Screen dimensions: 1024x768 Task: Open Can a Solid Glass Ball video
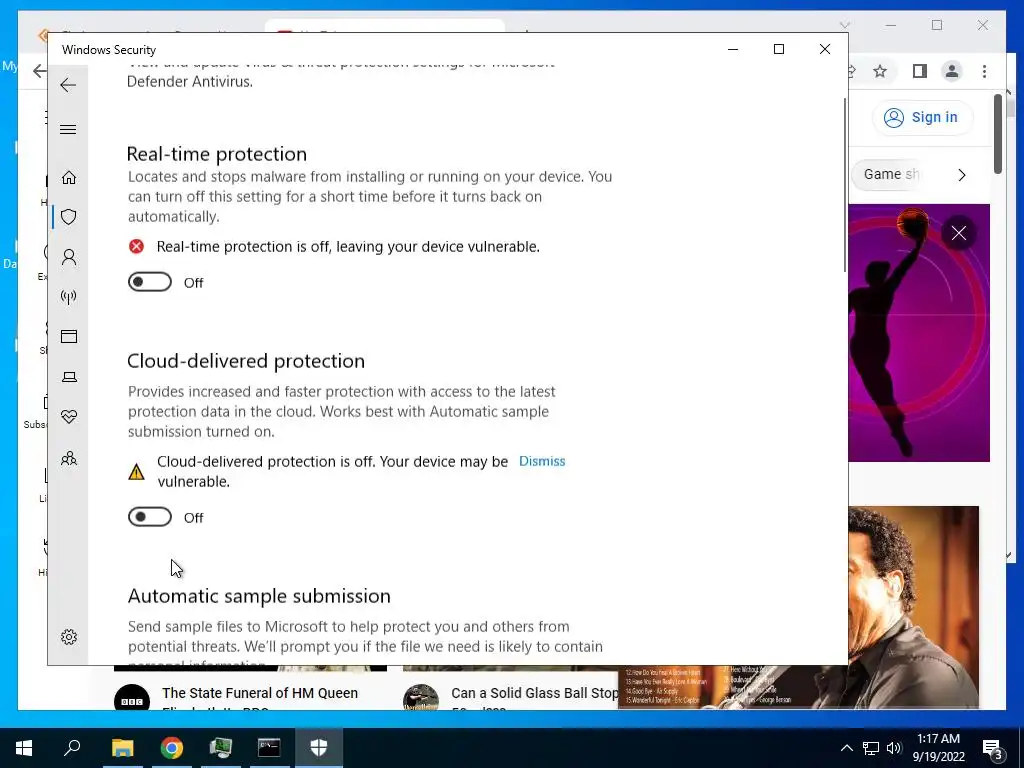tap(534, 694)
